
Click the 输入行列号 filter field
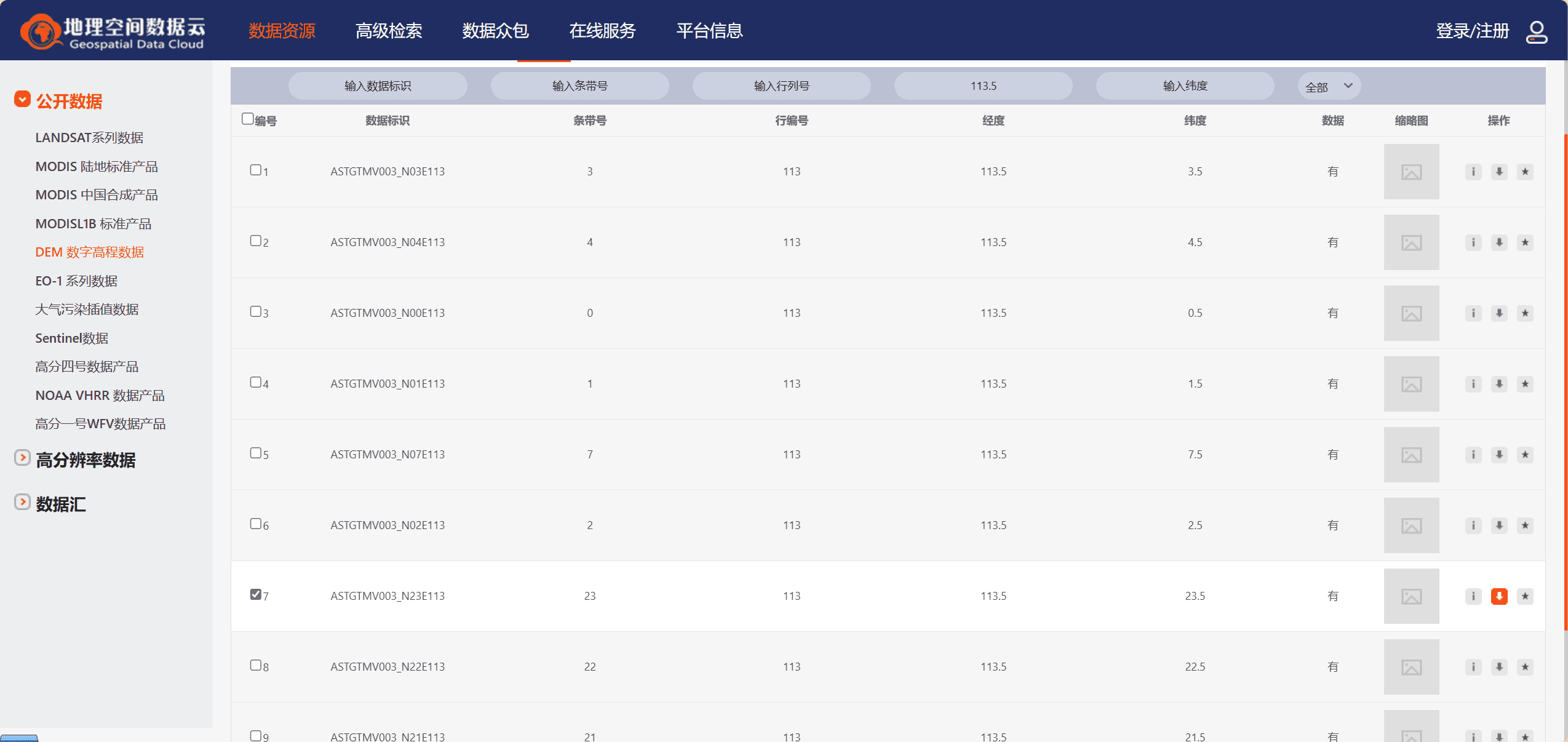tap(781, 86)
